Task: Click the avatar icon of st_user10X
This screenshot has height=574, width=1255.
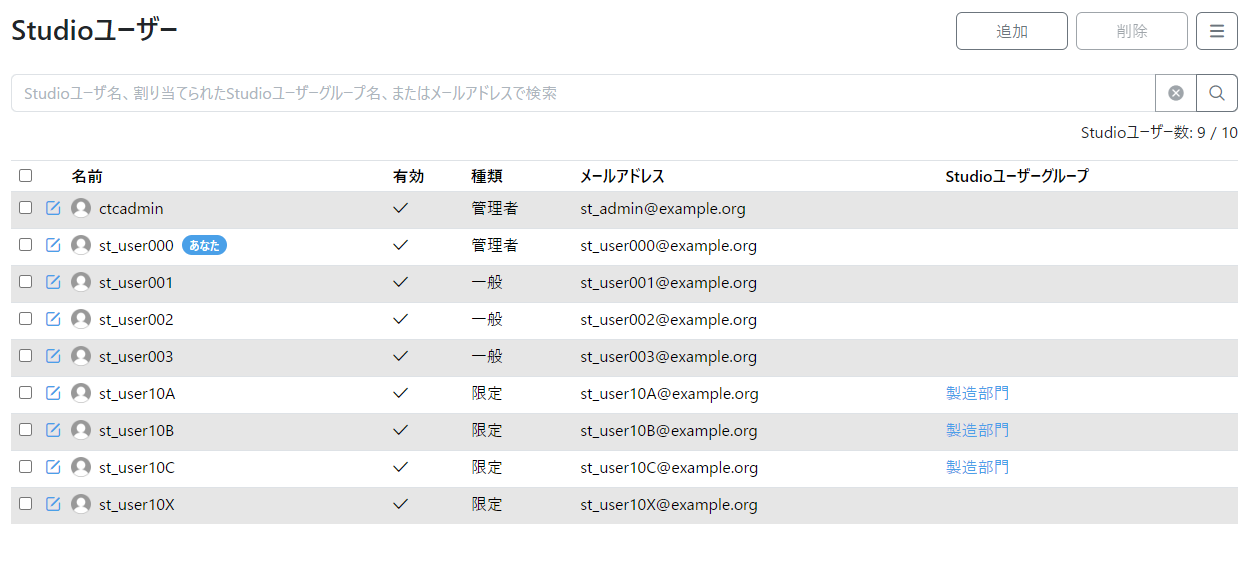Action: tap(81, 504)
